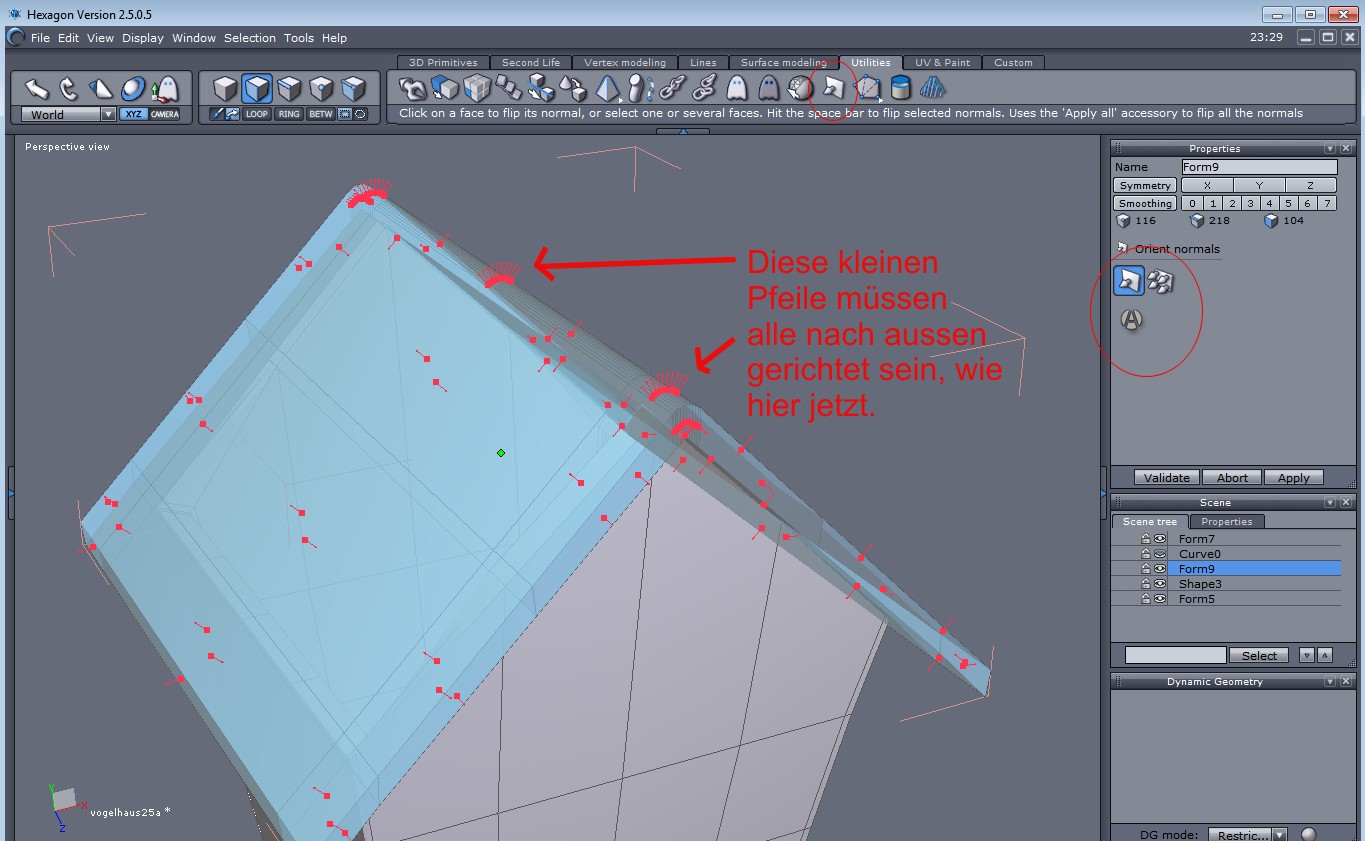Open the World coordinate dropdown

68,114
